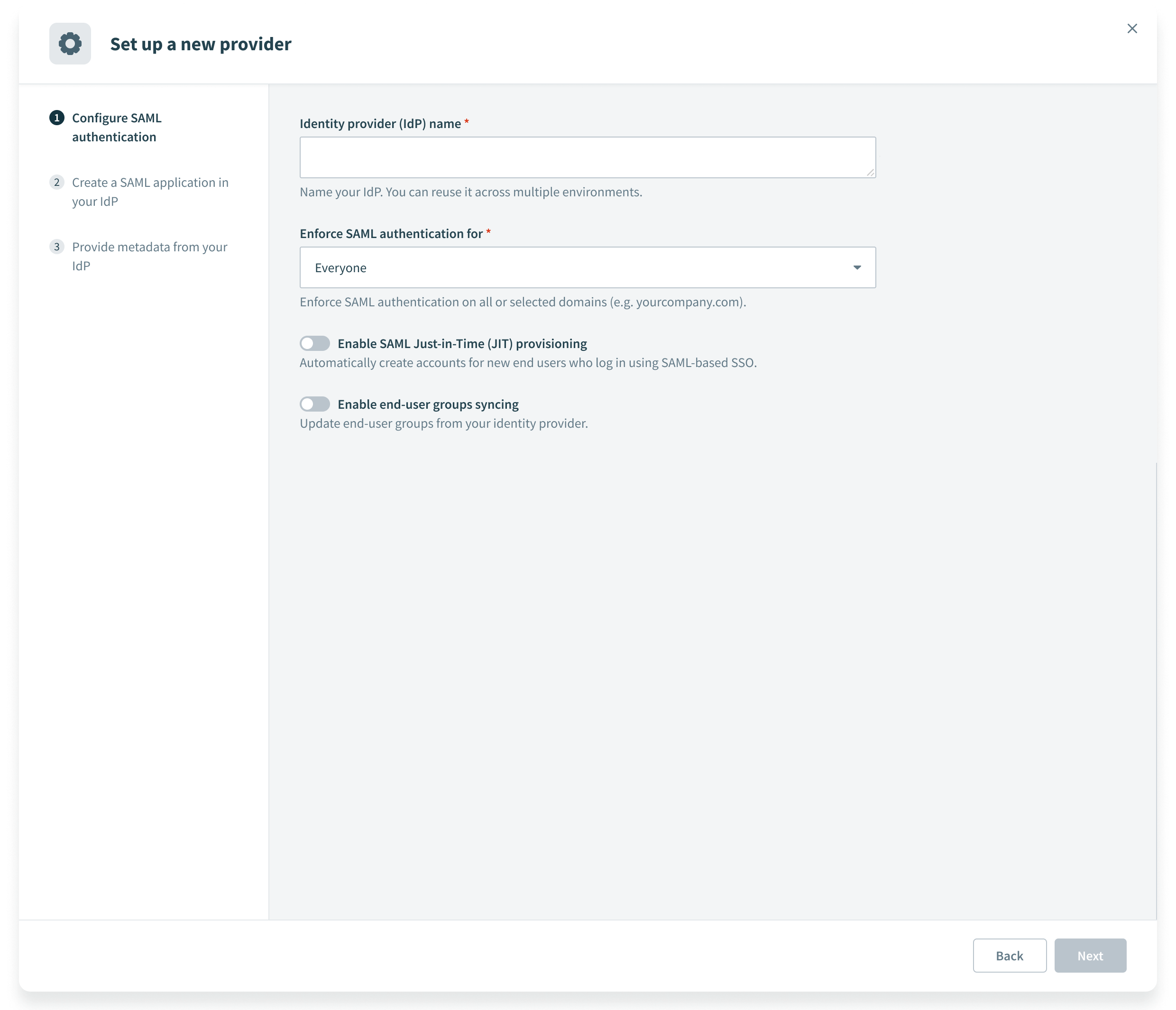Viewport: 1176px width, 1010px height.
Task: Open the Enforce SAML authentication for dropdown
Action: pos(587,267)
